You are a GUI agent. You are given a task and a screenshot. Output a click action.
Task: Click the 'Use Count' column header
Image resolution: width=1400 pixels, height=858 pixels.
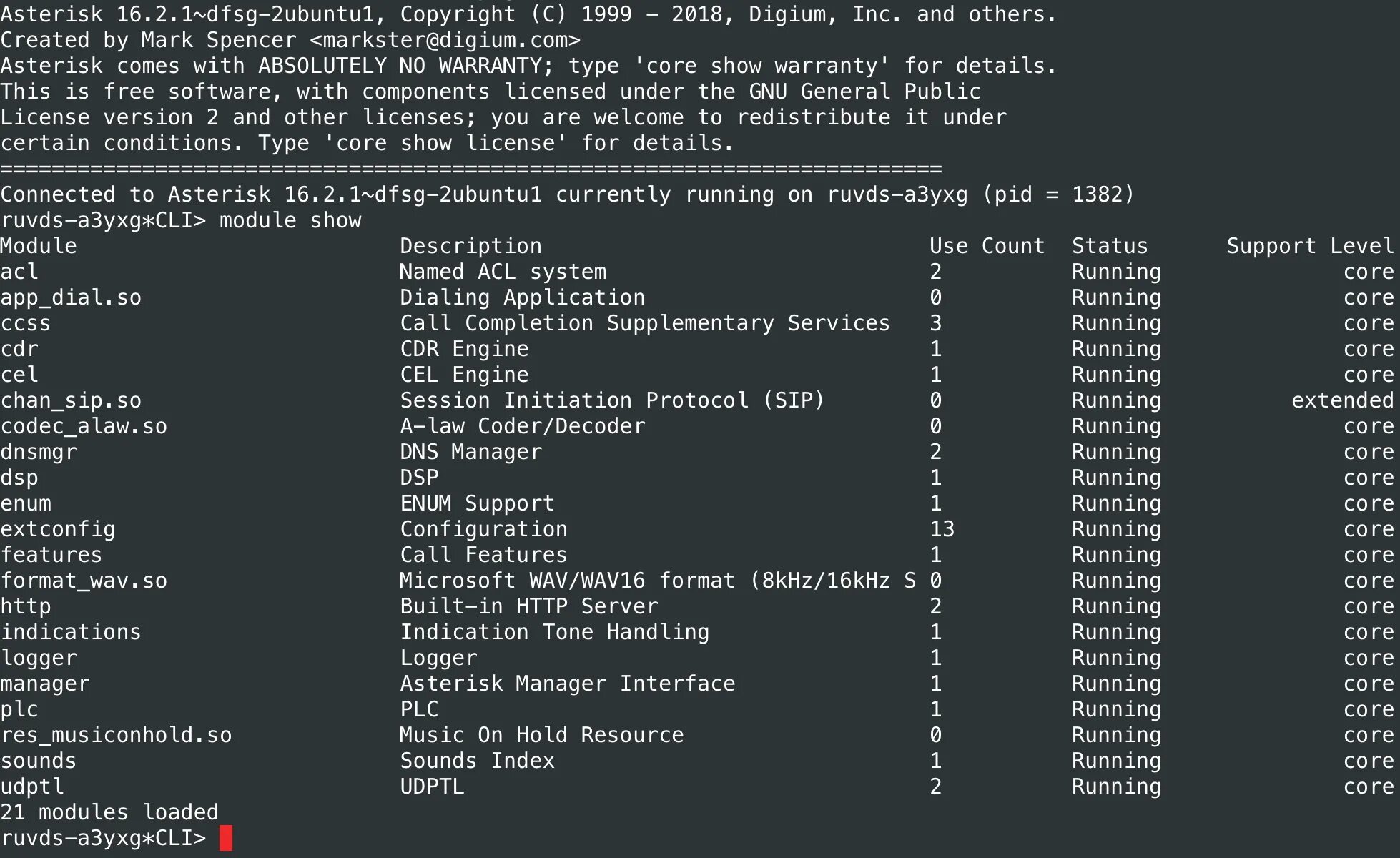click(x=987, y=246)
